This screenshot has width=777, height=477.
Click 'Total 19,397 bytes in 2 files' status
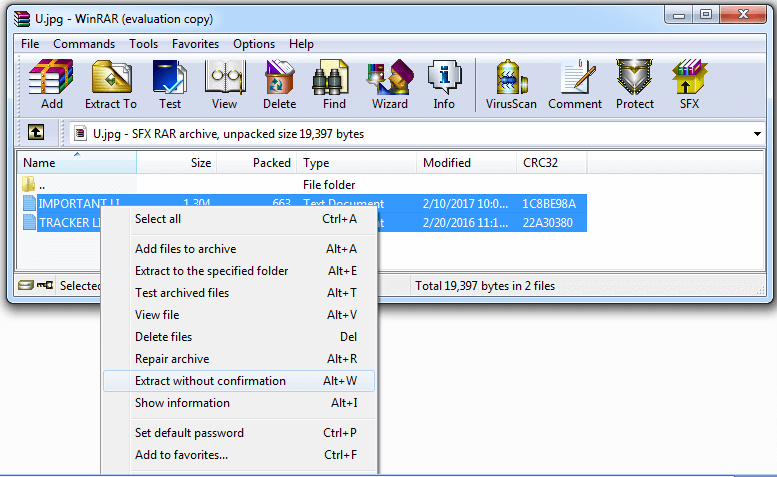point(485,286)
